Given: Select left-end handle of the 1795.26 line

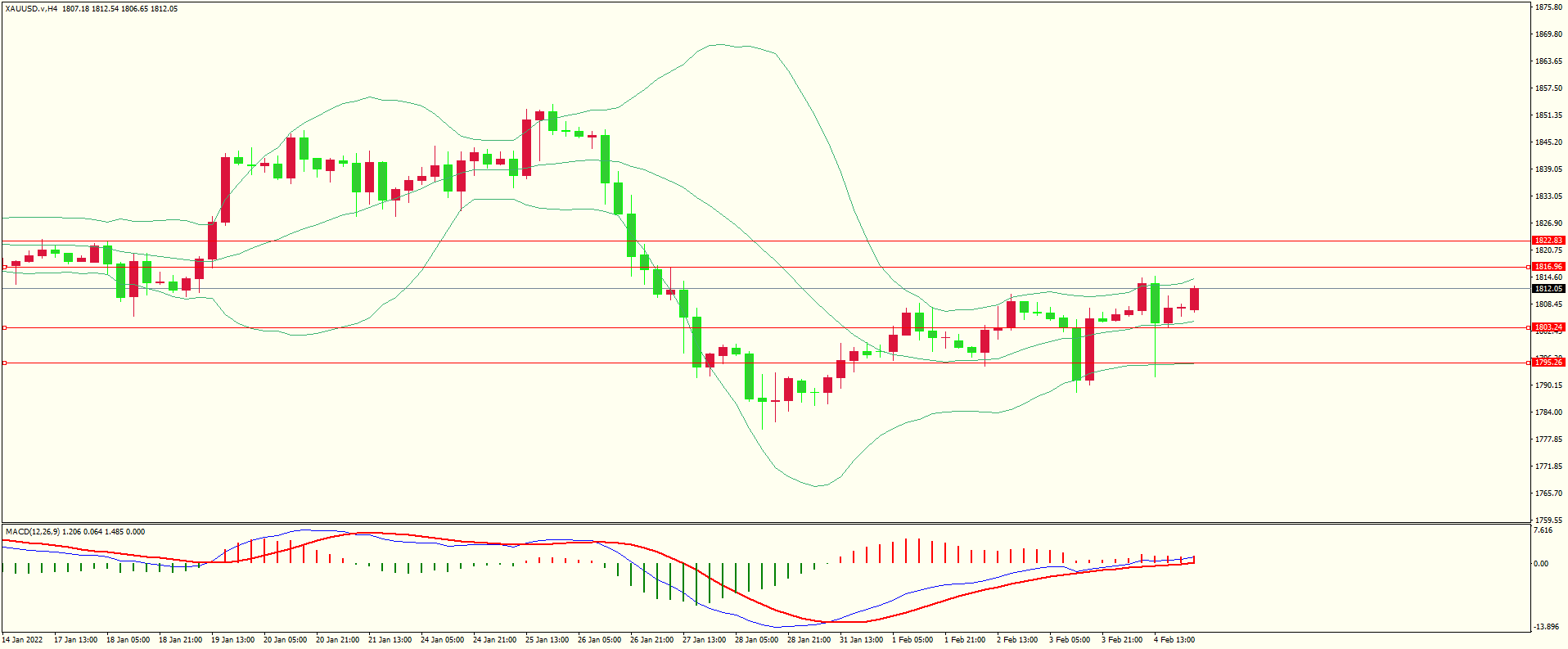Looking at the screenshot, I should [x=4, y=363].
